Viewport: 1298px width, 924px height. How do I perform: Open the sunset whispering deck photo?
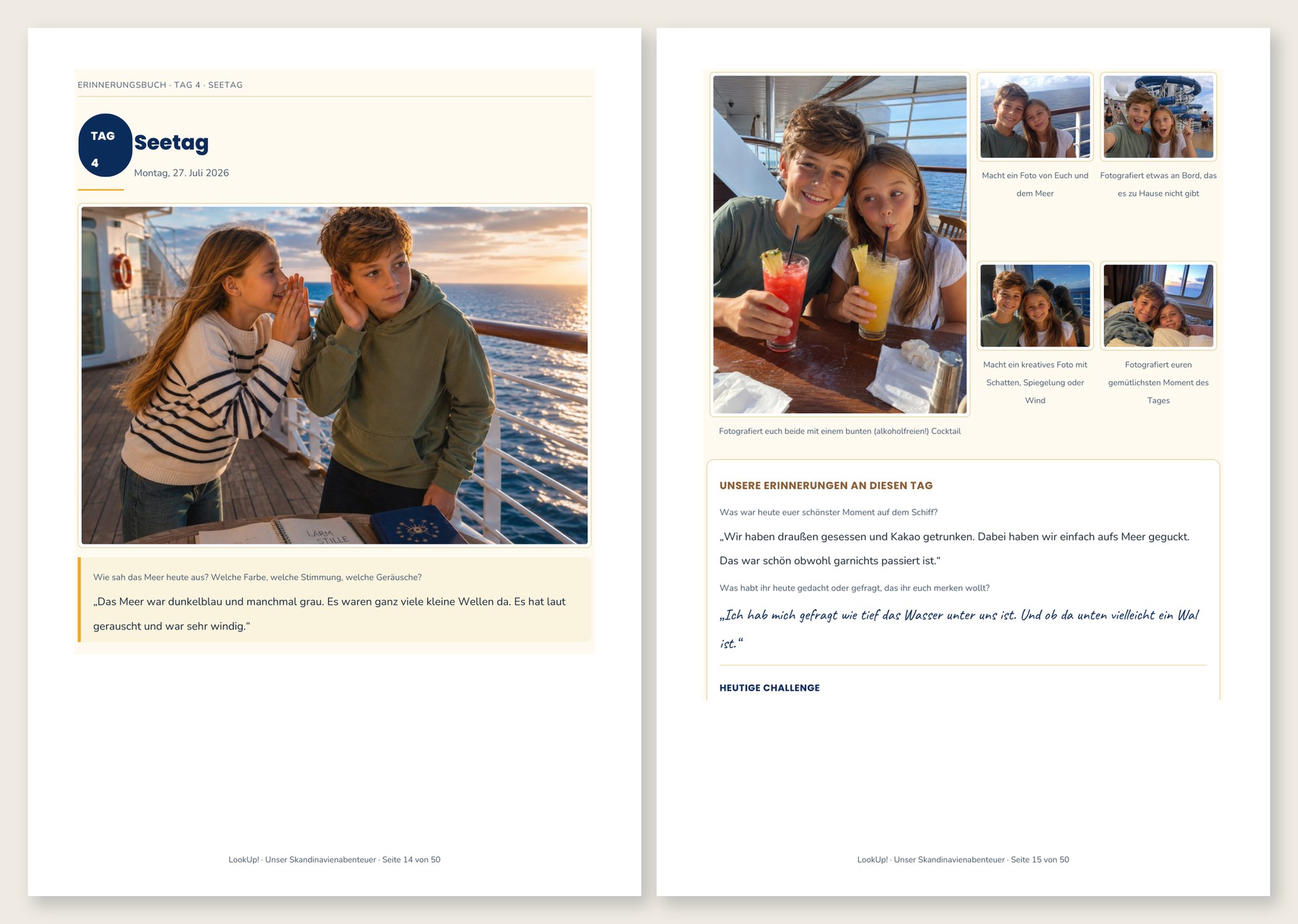334,375
